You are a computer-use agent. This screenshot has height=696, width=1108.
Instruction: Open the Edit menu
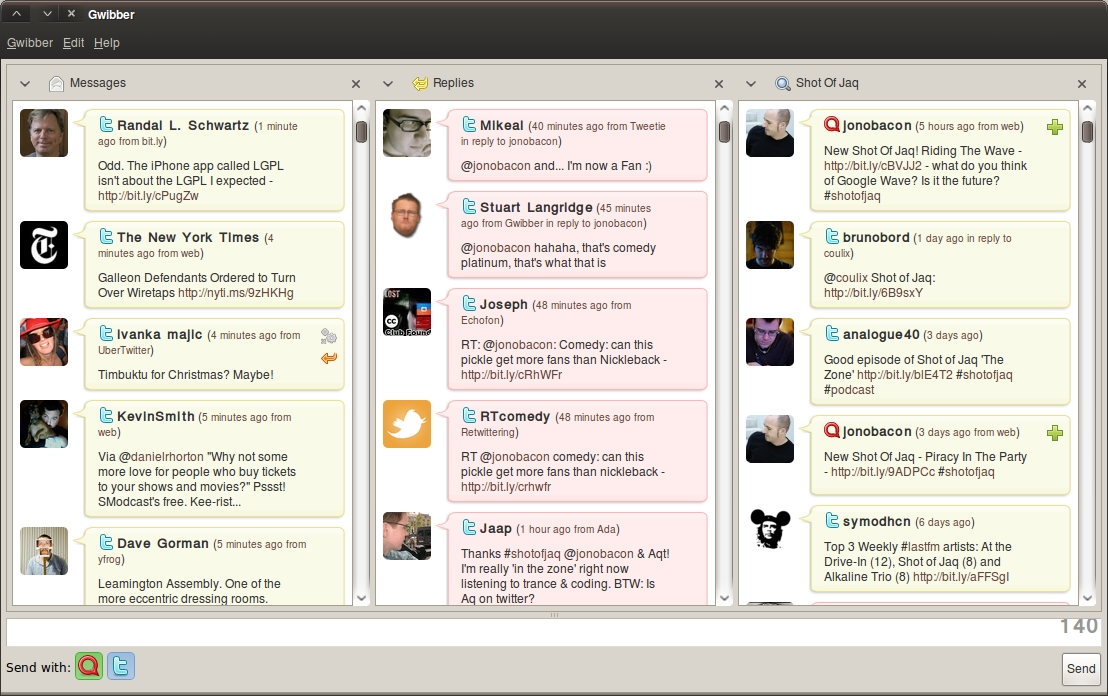coord(73,43)
